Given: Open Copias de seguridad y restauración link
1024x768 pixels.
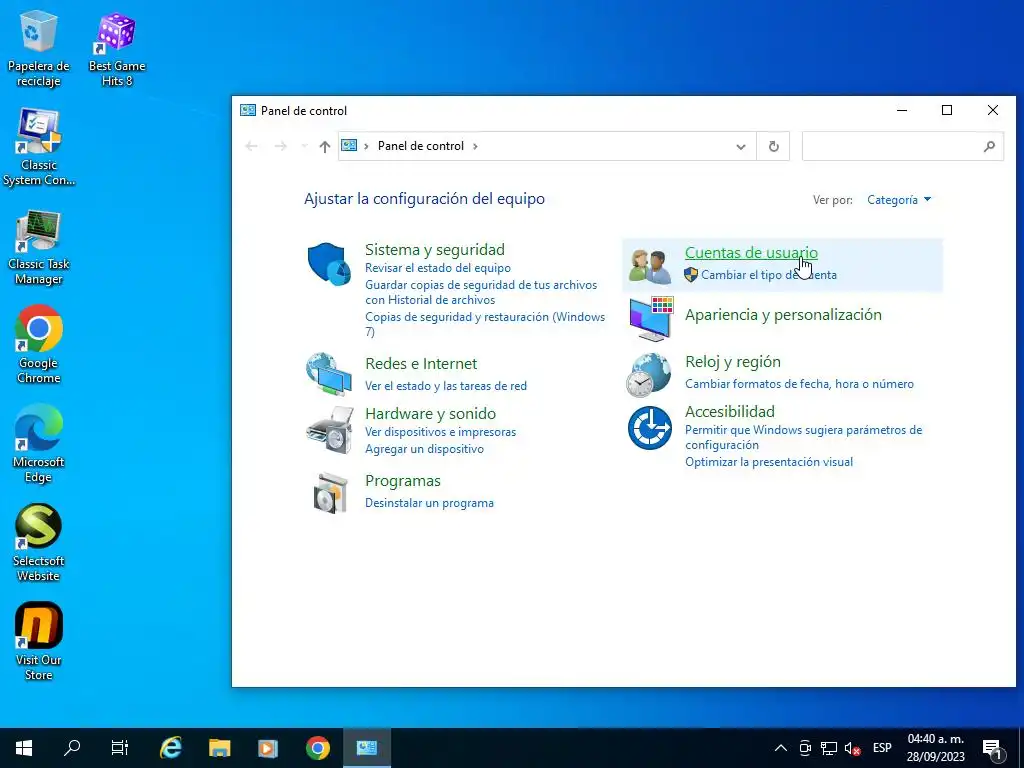Looking at the screenshot, I should [x=485, y=324].
